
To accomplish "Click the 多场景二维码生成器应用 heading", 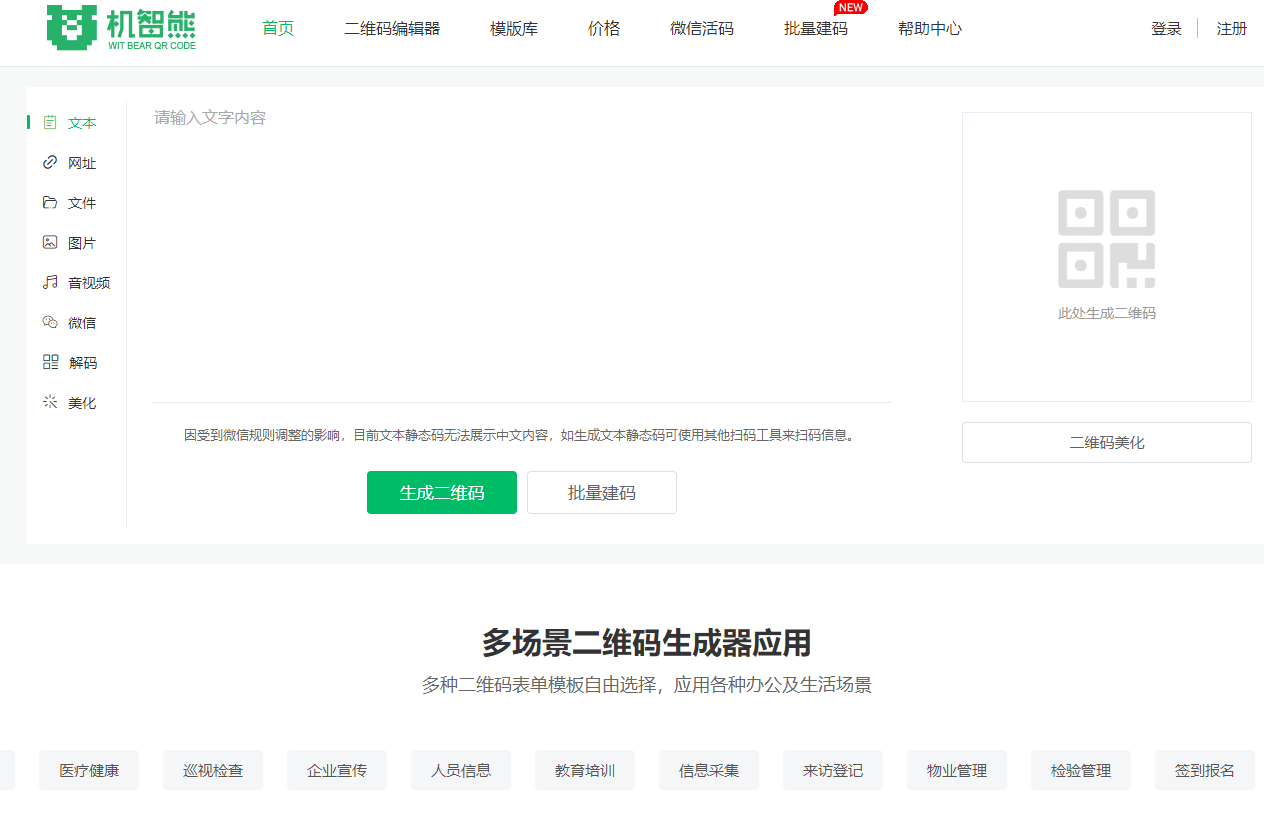I will coord(646,643).
